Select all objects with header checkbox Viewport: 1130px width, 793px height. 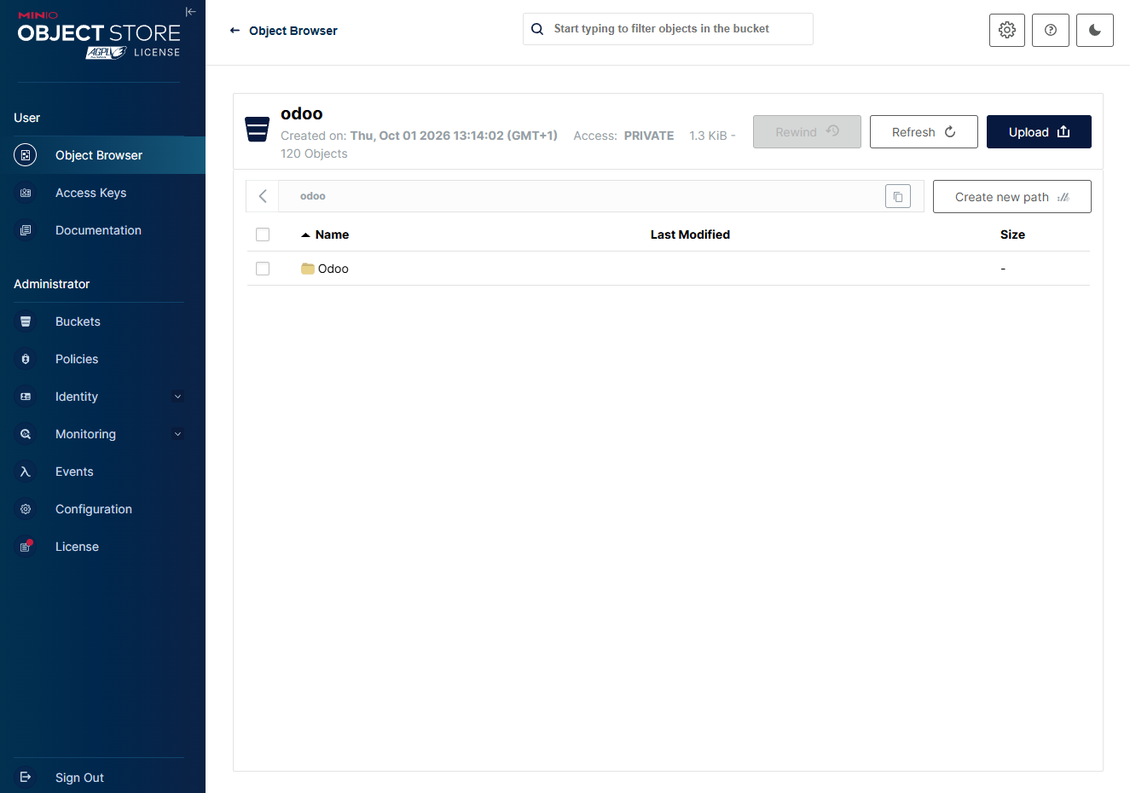pyautogui.click(x=262, y=234)
